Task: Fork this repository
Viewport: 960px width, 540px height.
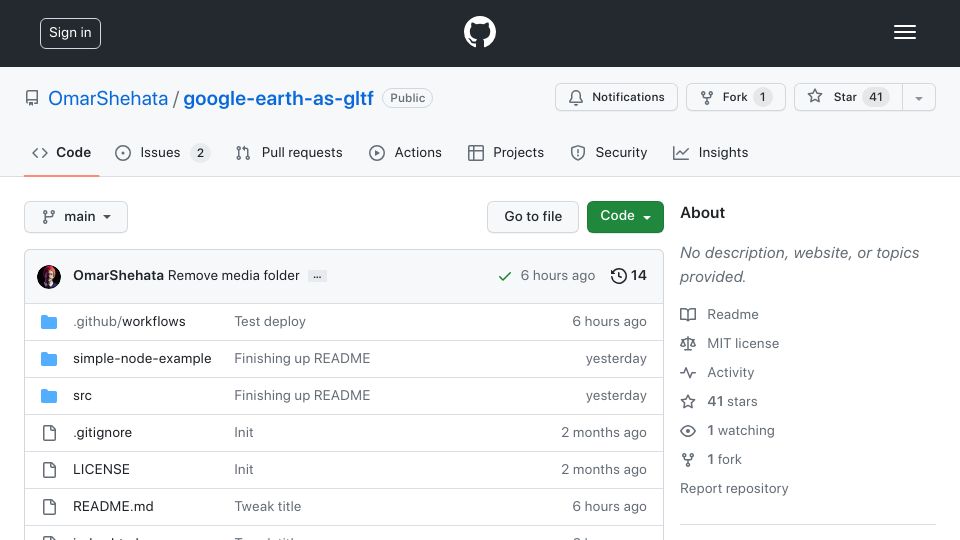Action: [x=735, y=97]
